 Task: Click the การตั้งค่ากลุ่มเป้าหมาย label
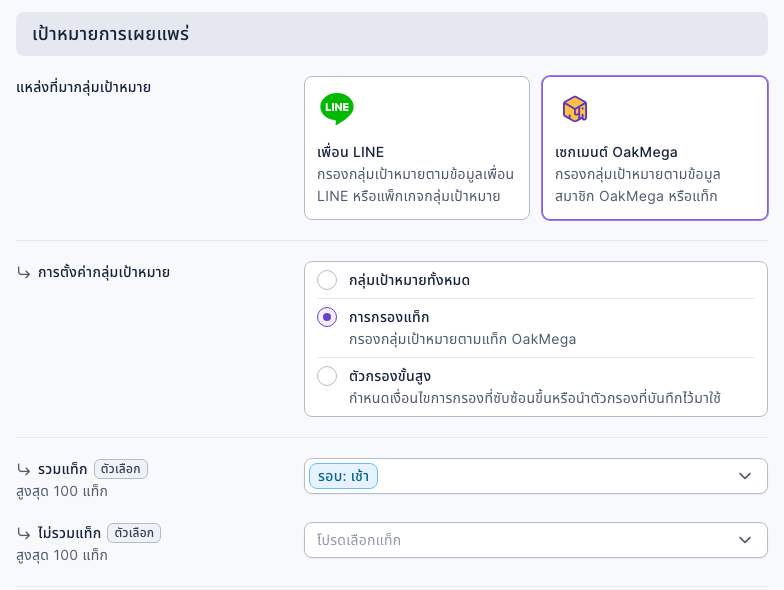click(104, 272)
